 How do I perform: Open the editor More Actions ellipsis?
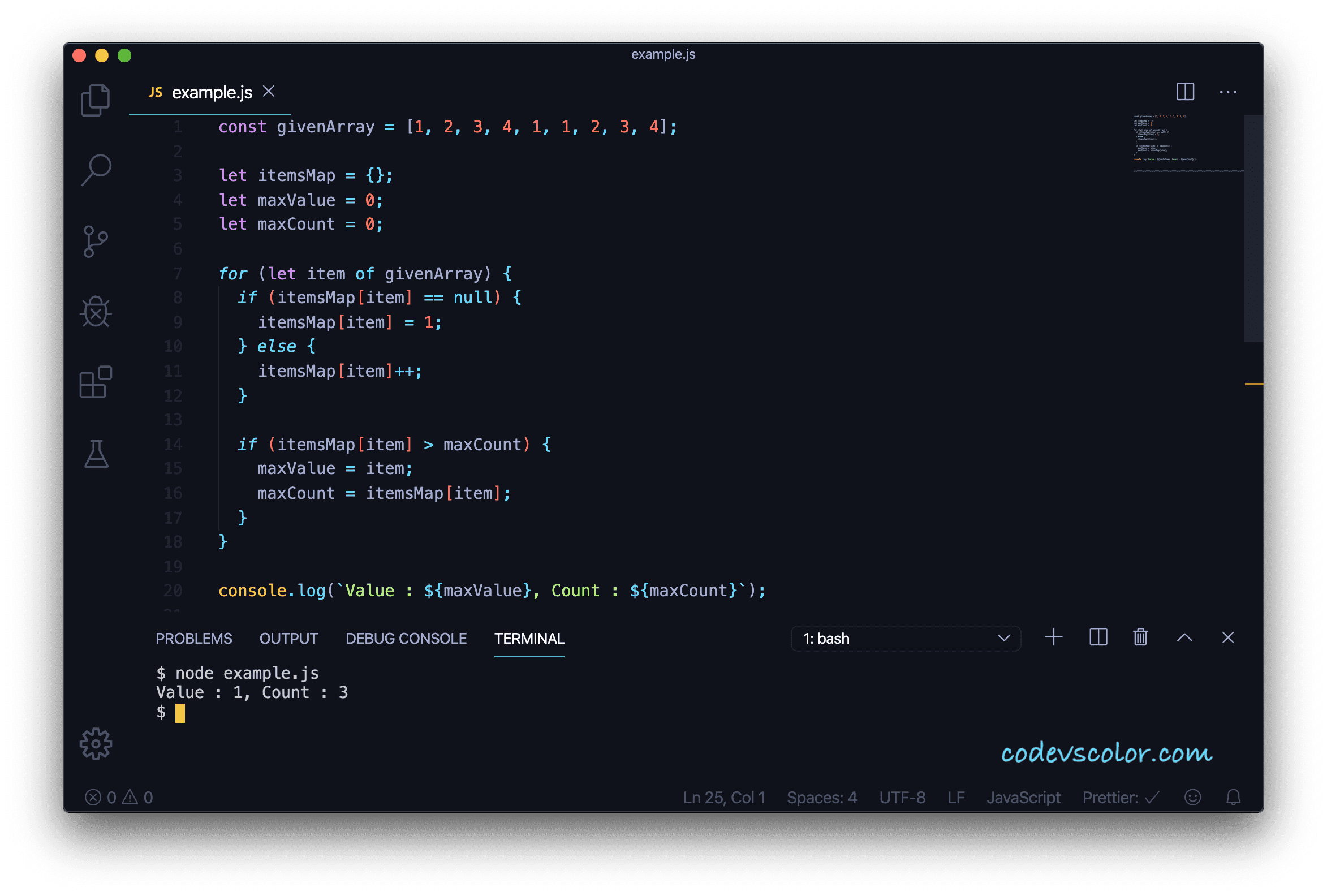[1227, 92]
